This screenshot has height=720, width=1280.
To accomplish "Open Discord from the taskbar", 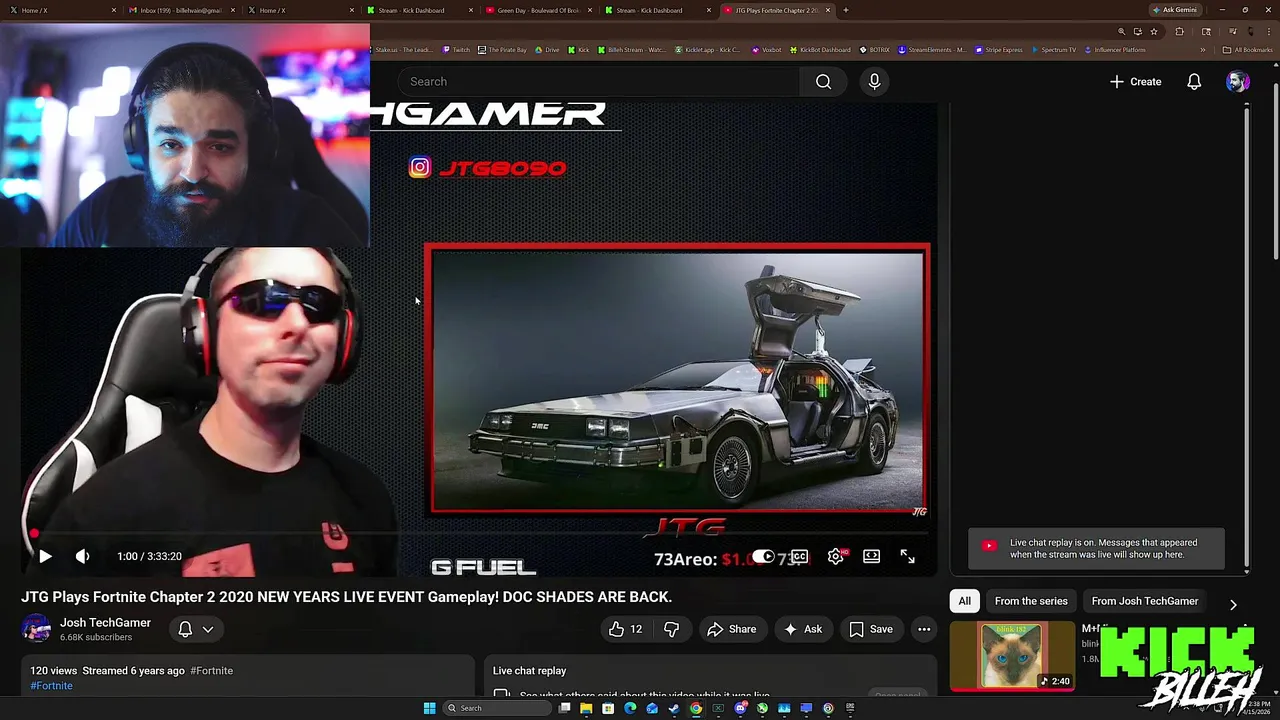I will click(x=741, y=708).
